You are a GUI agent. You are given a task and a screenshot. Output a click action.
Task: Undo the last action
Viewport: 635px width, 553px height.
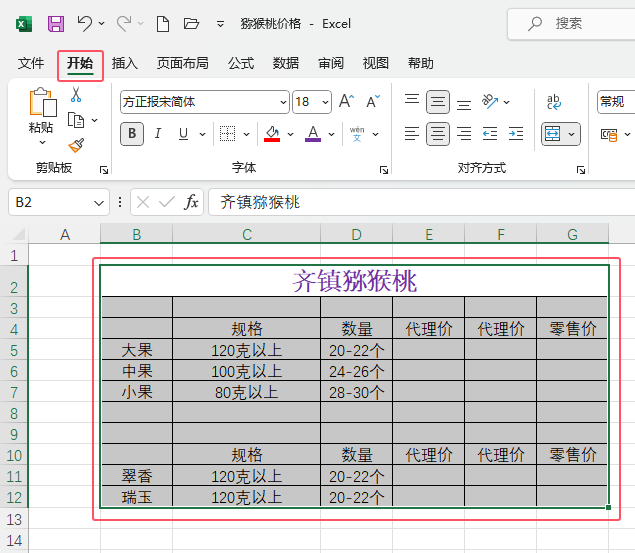(85, 23)
